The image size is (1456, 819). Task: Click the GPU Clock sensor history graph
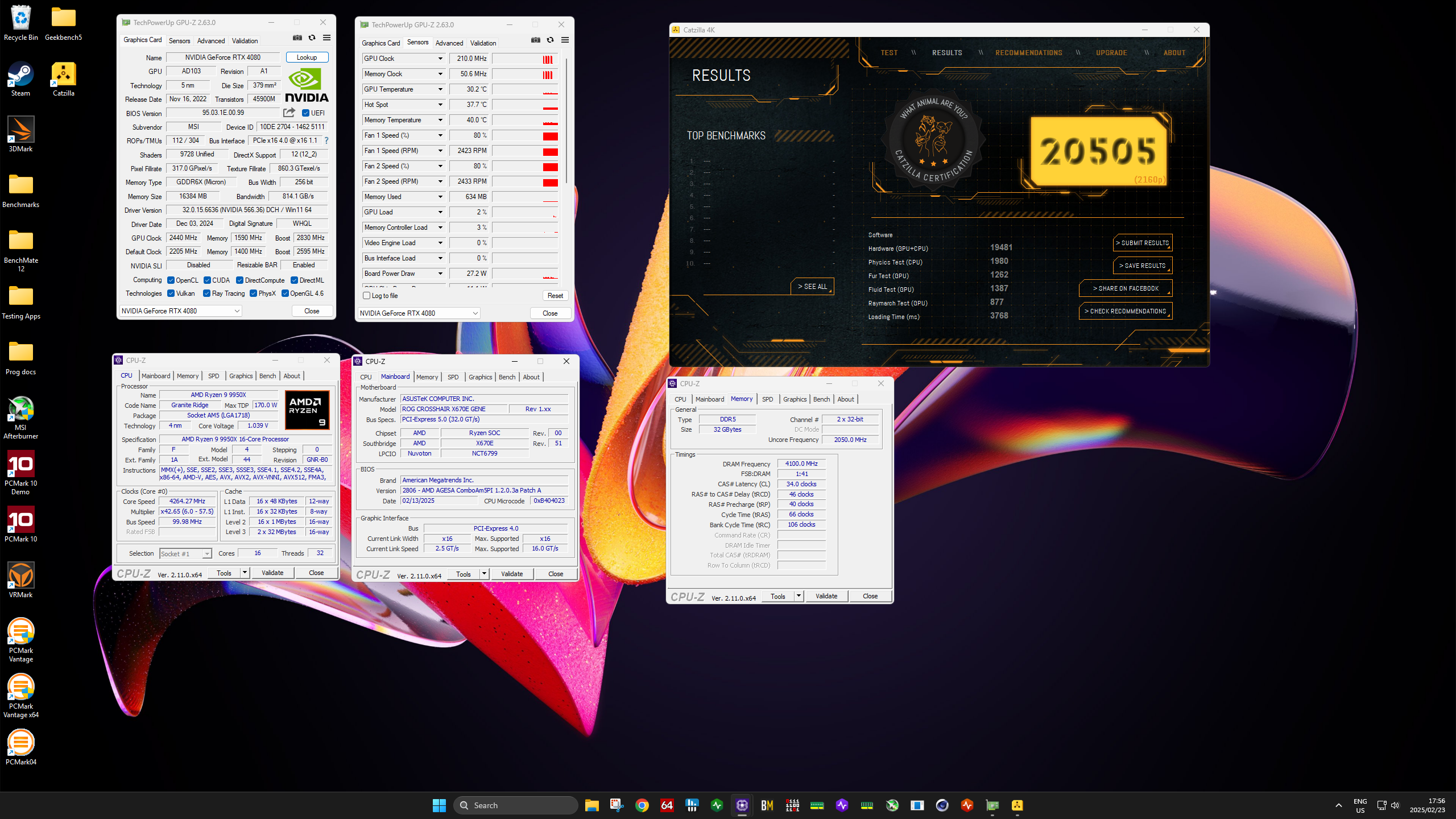(x=525, y=59)
